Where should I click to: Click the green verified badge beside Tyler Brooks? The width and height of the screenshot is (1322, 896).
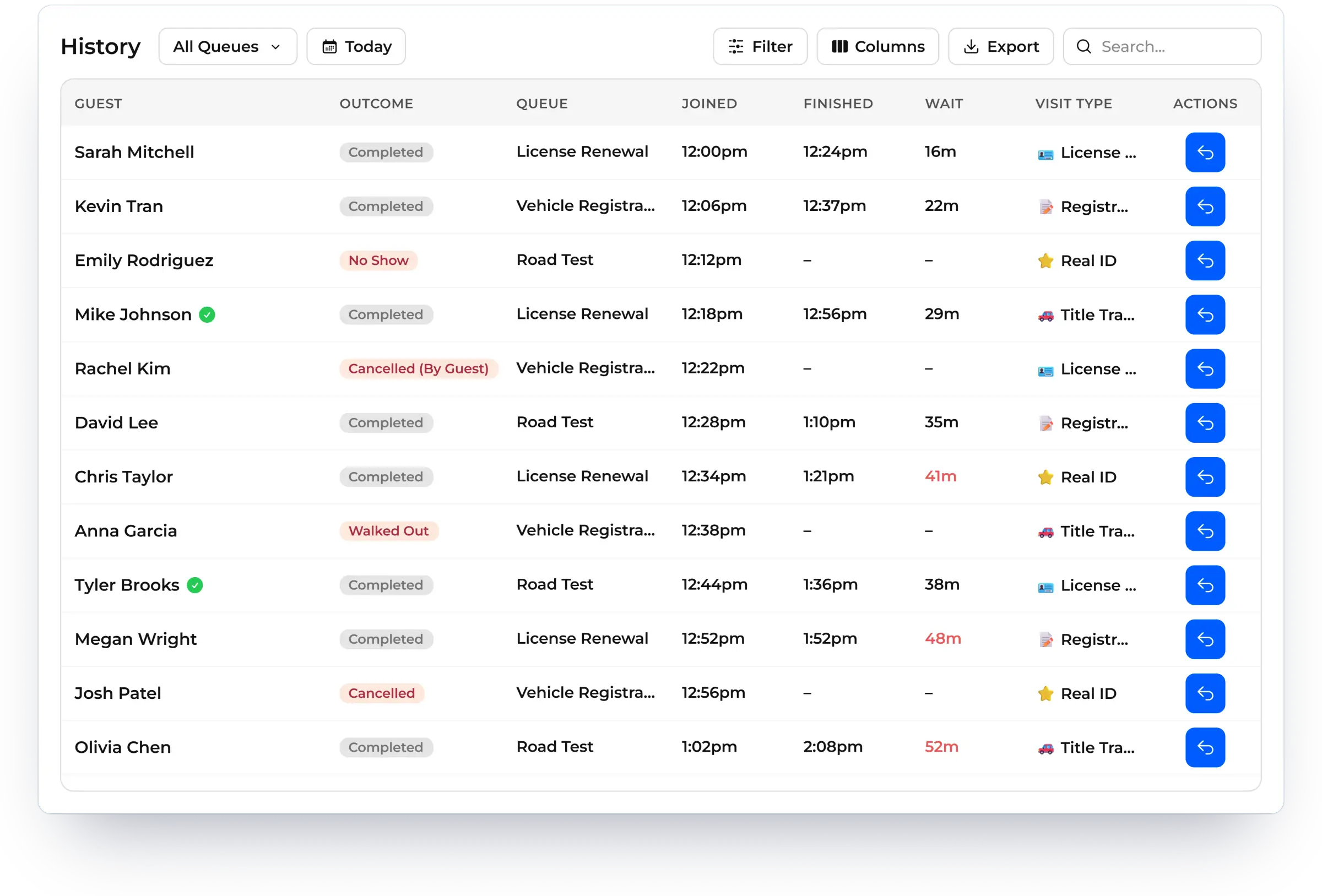click(x=195, y=585)
